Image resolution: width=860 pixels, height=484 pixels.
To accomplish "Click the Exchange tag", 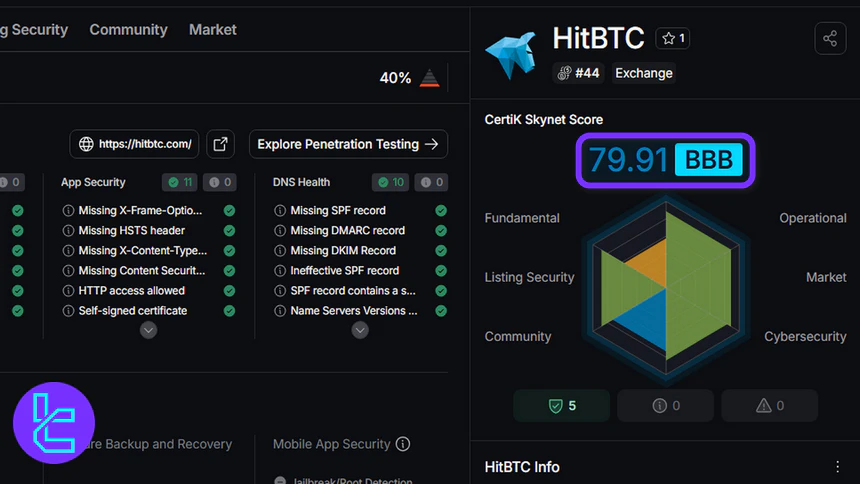I will click(644, 73).
